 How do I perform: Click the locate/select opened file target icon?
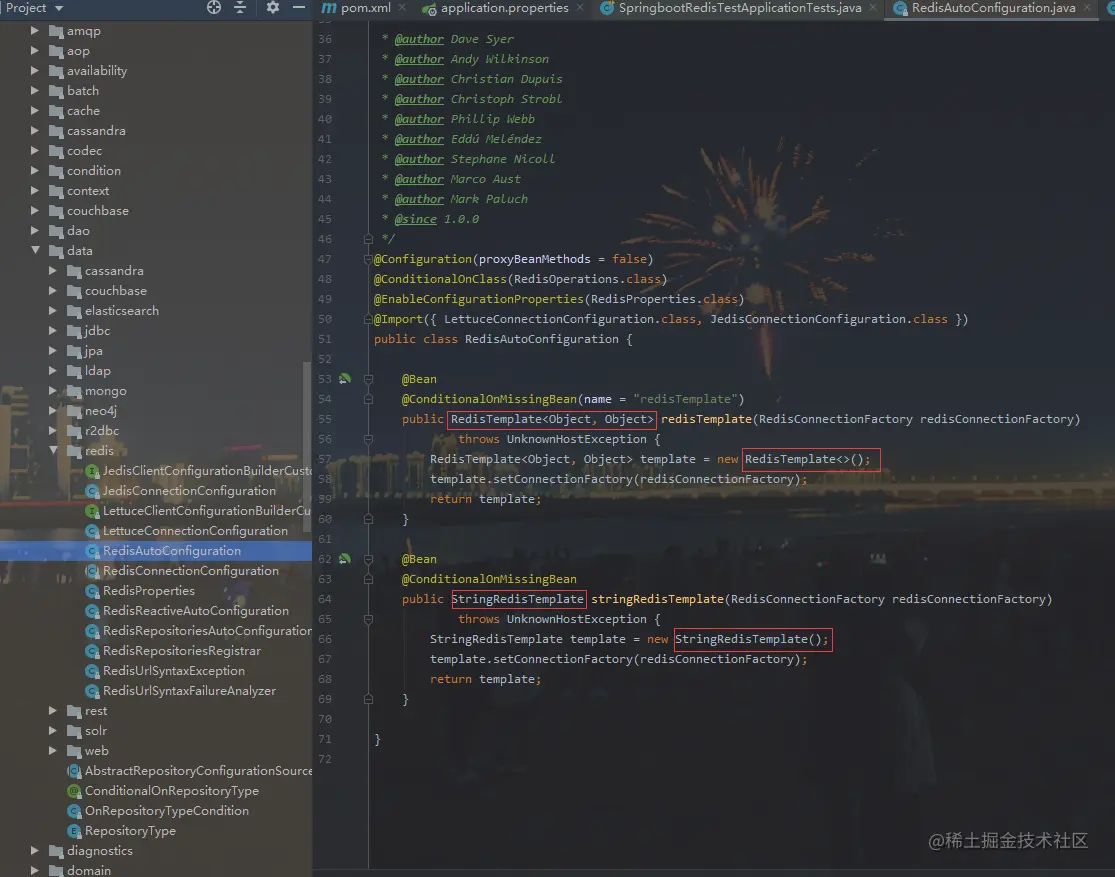point(214,8)
